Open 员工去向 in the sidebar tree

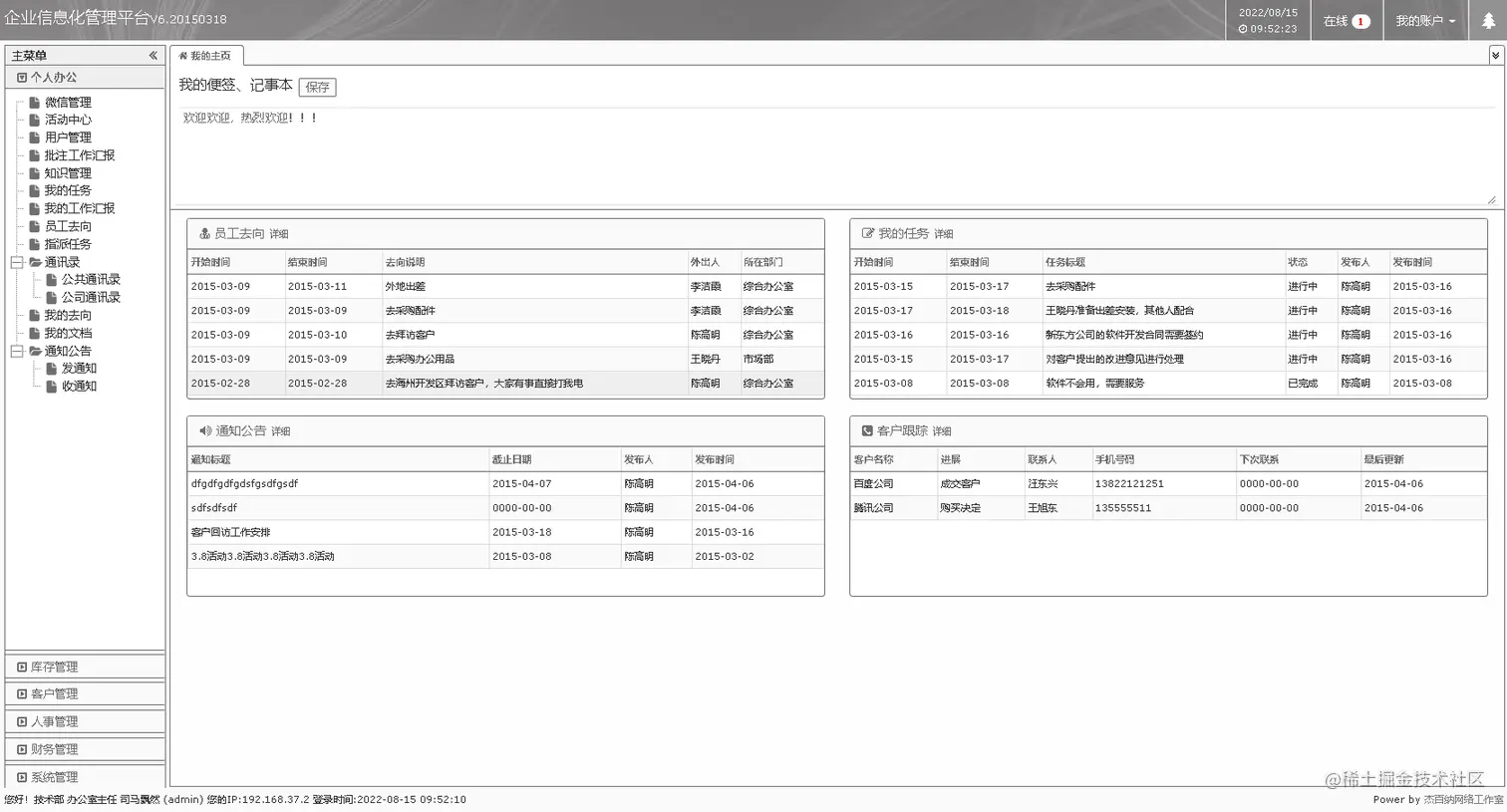68,226
